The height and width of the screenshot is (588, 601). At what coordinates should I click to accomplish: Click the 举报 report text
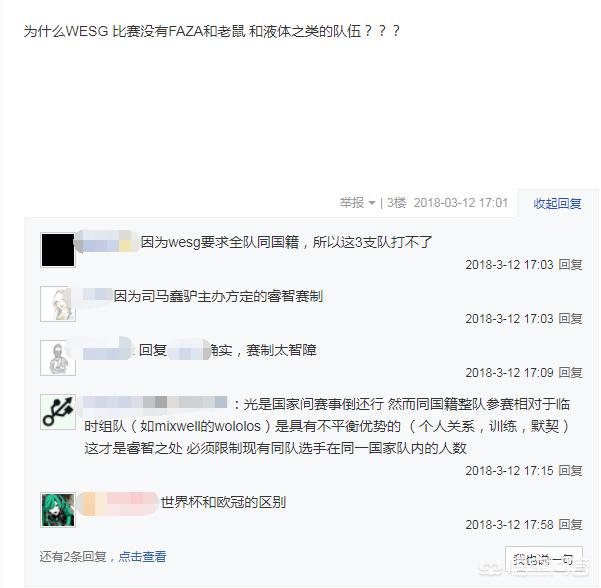pyautogui.click(x=352, y=203)
